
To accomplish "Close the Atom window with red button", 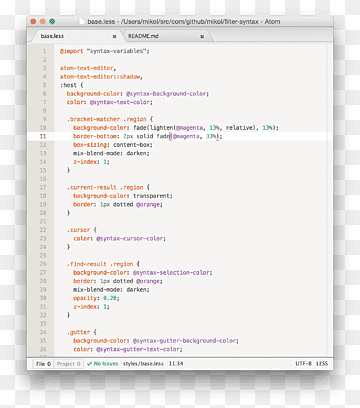I will pyautogui.click(x=33, y=21).
